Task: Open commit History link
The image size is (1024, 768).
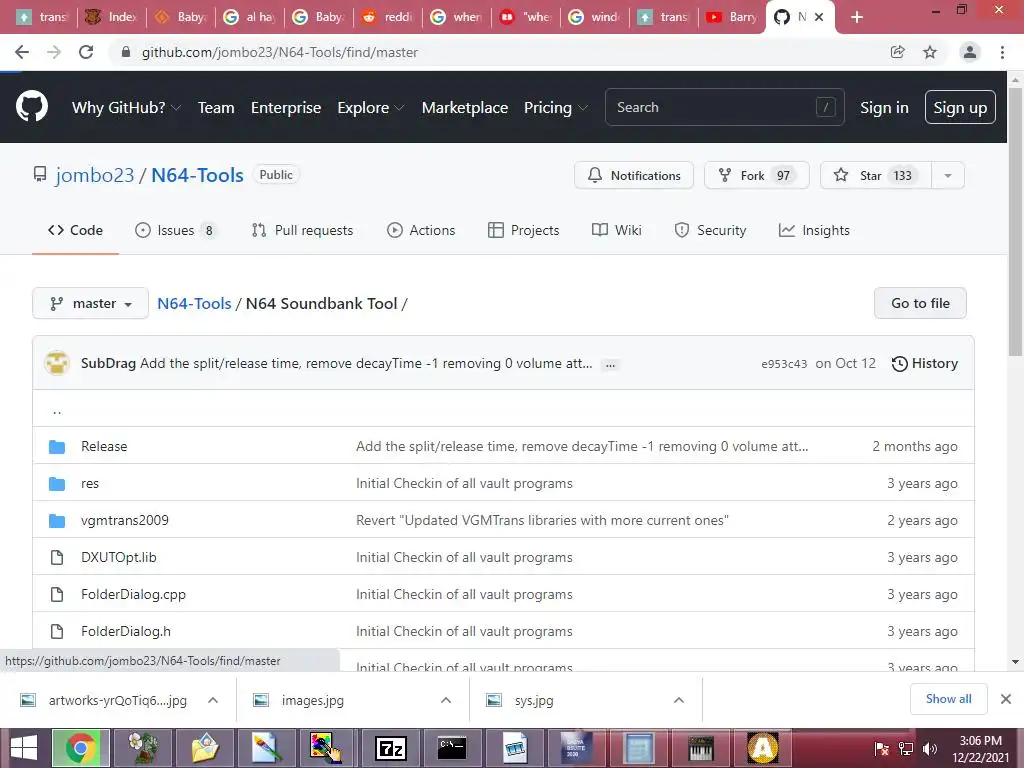Action: (x=925, y=364)
